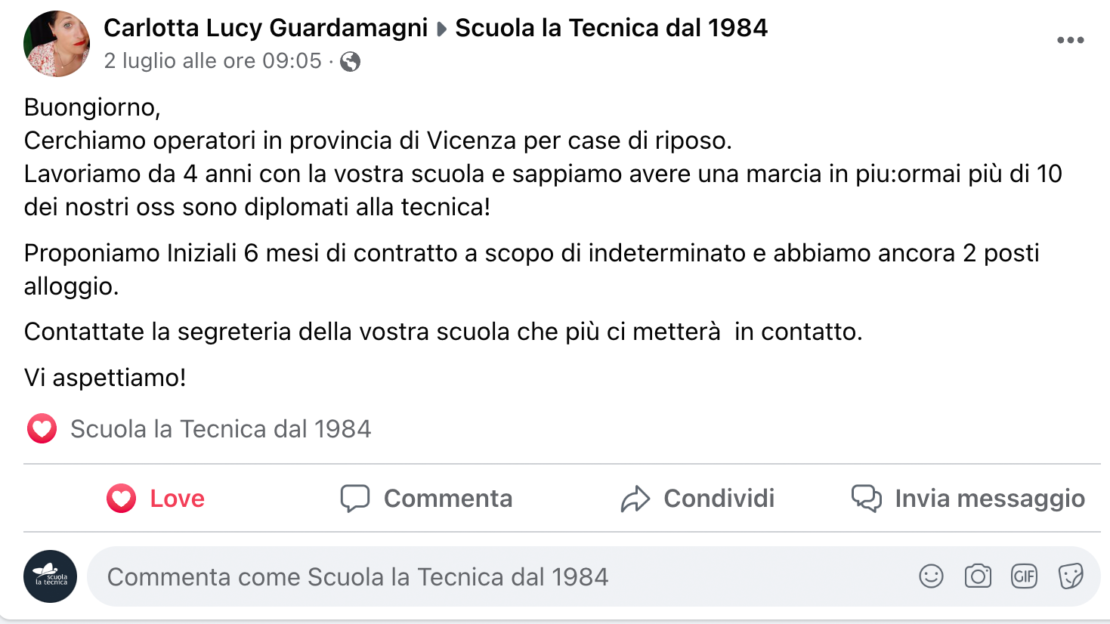Click the Invia messaggio chat bubbles icon

866,498
